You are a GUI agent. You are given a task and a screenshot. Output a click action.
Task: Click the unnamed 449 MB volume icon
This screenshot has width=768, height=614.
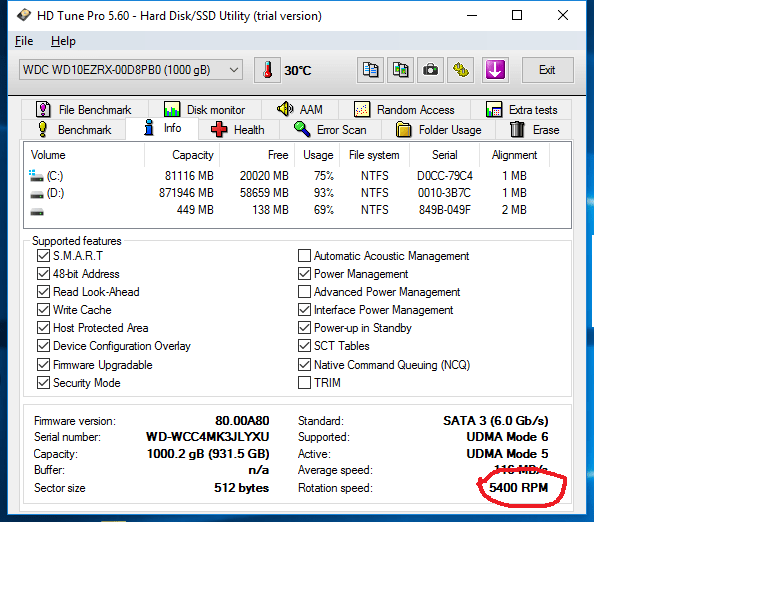[x=37, y=212]
